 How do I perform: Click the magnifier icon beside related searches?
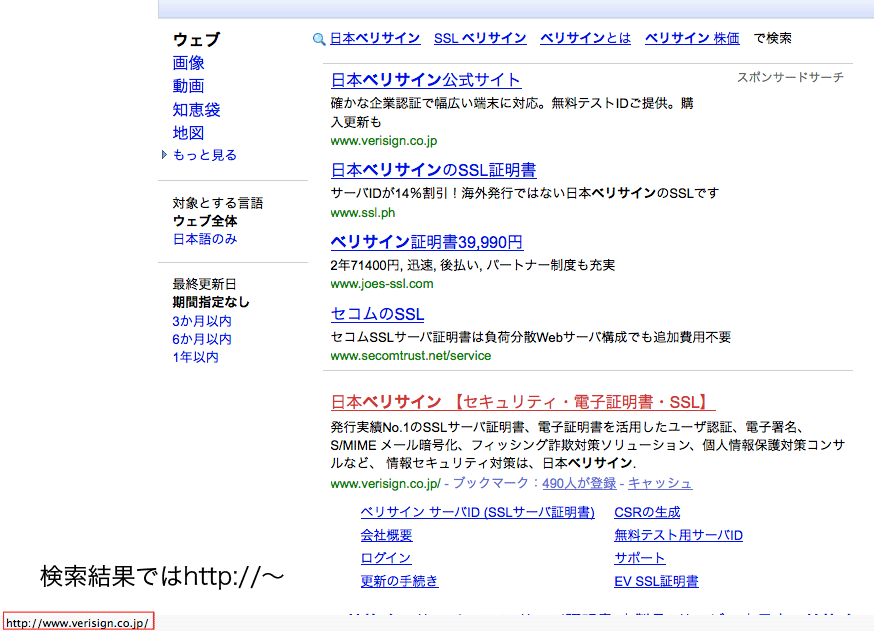(x=319, y=39)
